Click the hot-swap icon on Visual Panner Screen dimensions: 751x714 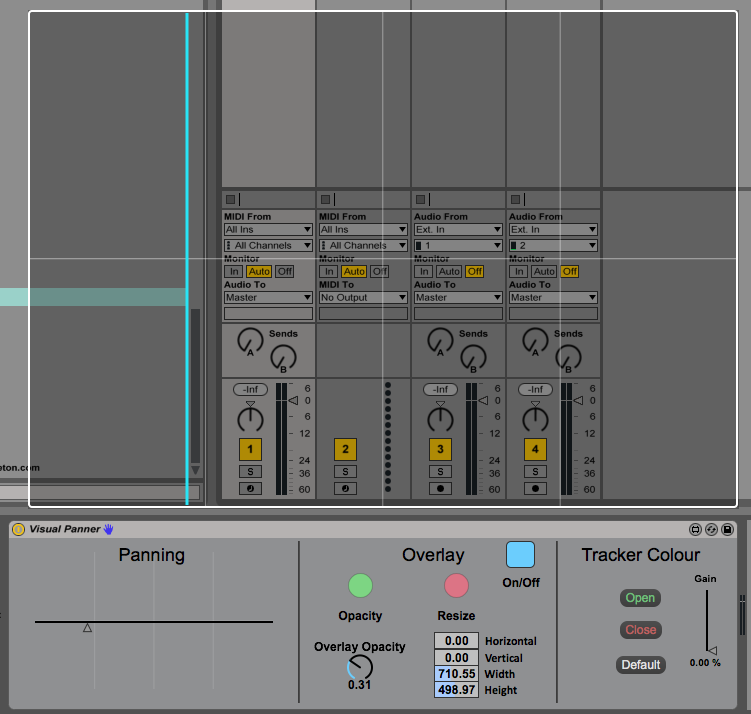click(711, 529)
